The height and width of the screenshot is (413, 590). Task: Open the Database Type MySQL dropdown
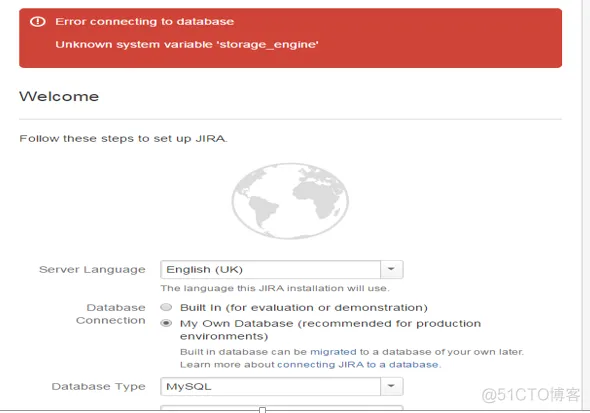point(281,386)
